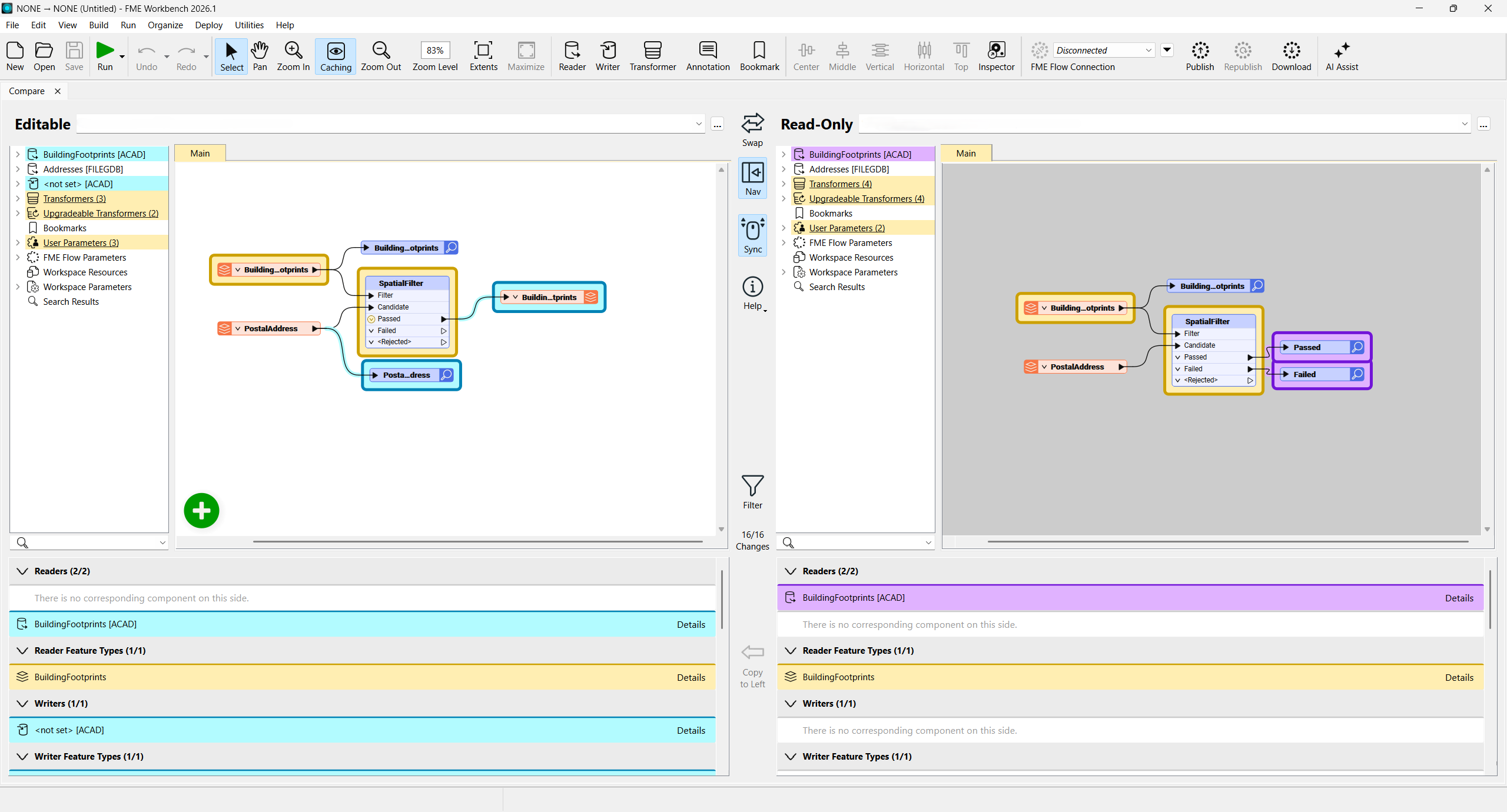Viewport: 1507px width, 812px height.
Task: Close the Compare tab
Action: [x=58, y=91]
